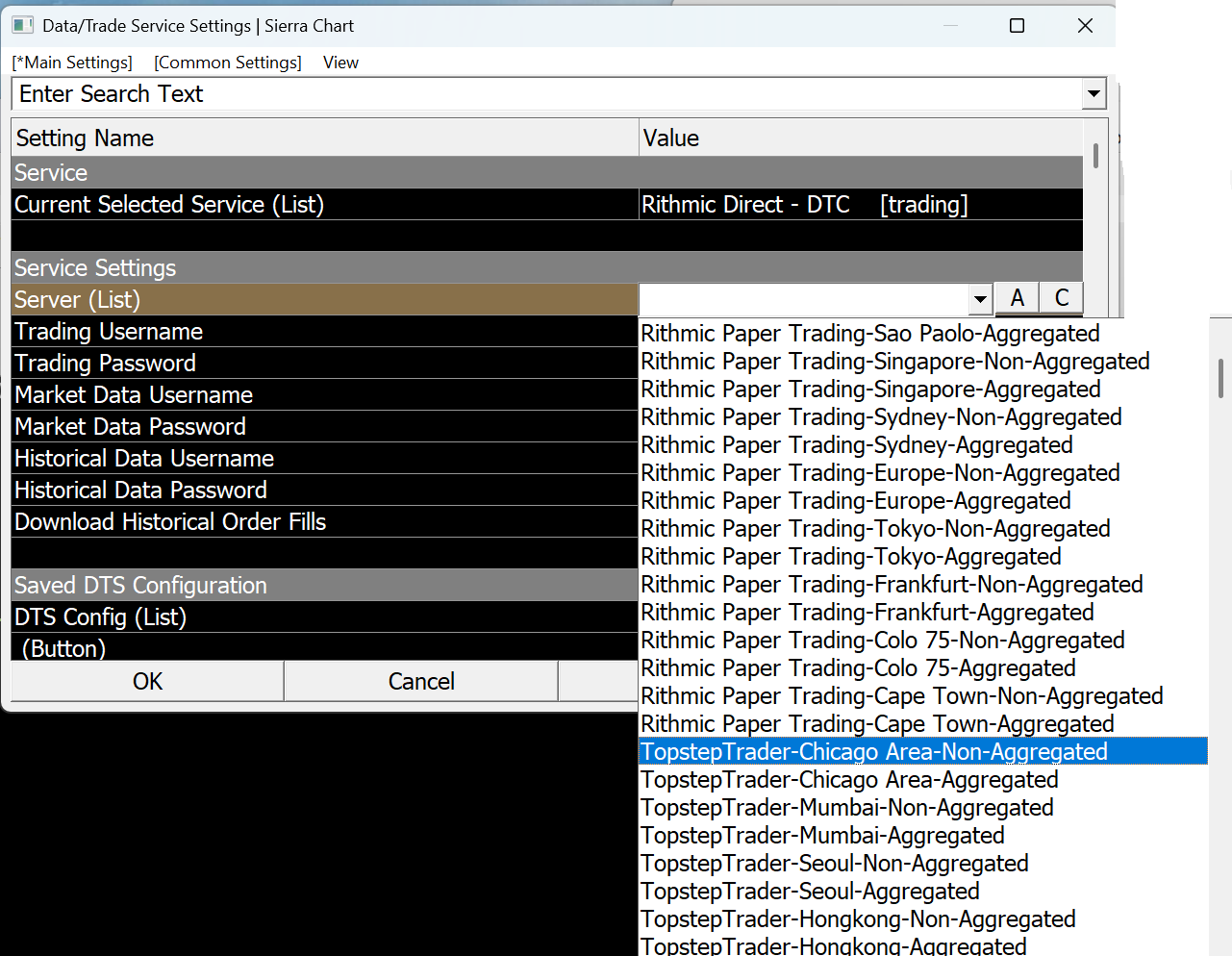Image resolution: width=1232 pixels, height=956 pixels.
Task: Select the Market Data Username setting
Action: [x=325, y=394]
